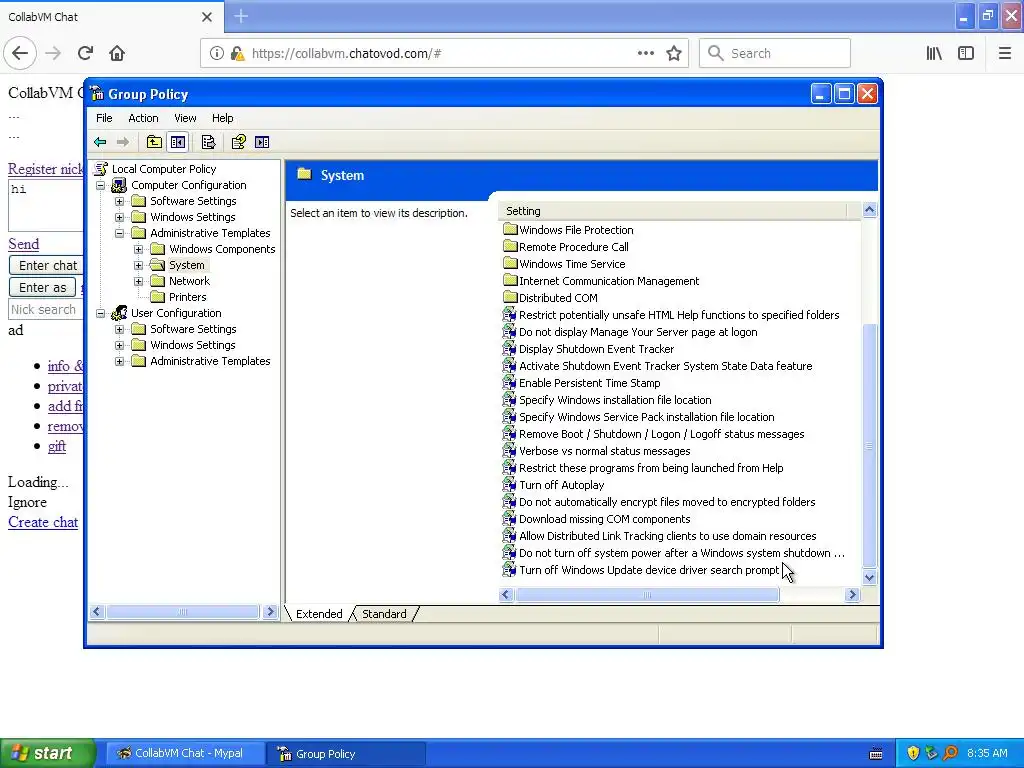Screen dimensions: 1024x768
Task: Click the Up one level folder icon
Action: [x=154, y=142]
